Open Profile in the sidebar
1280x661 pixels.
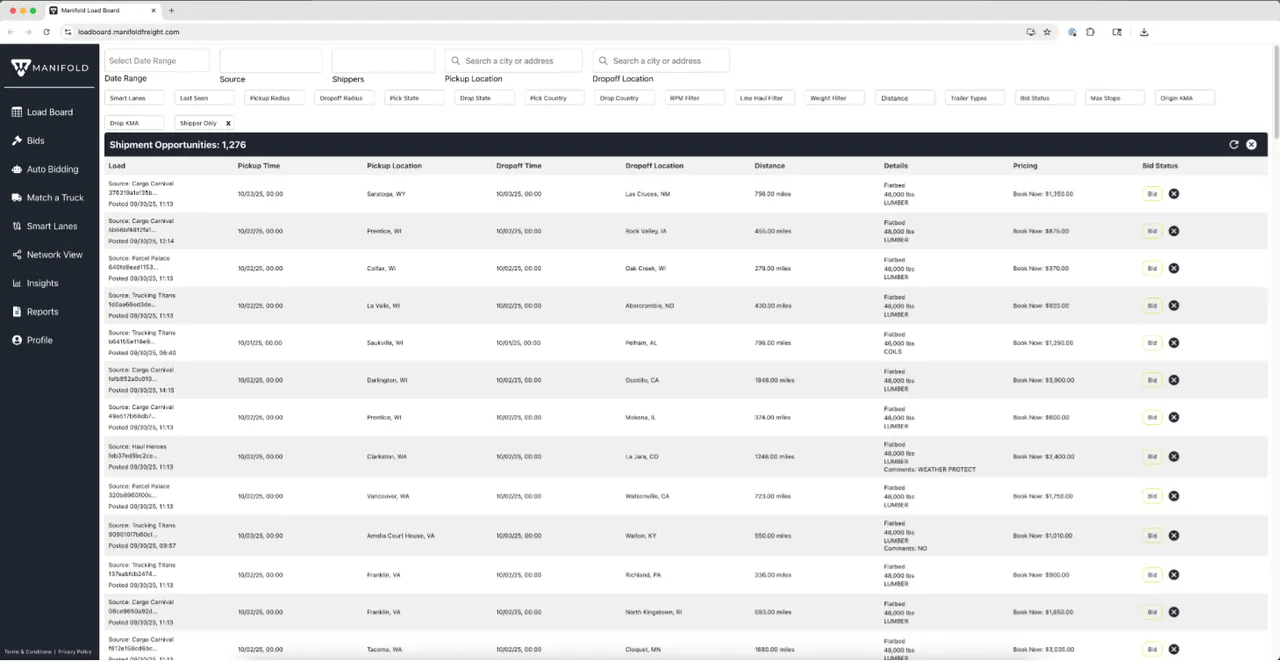(x=32, y=340)
